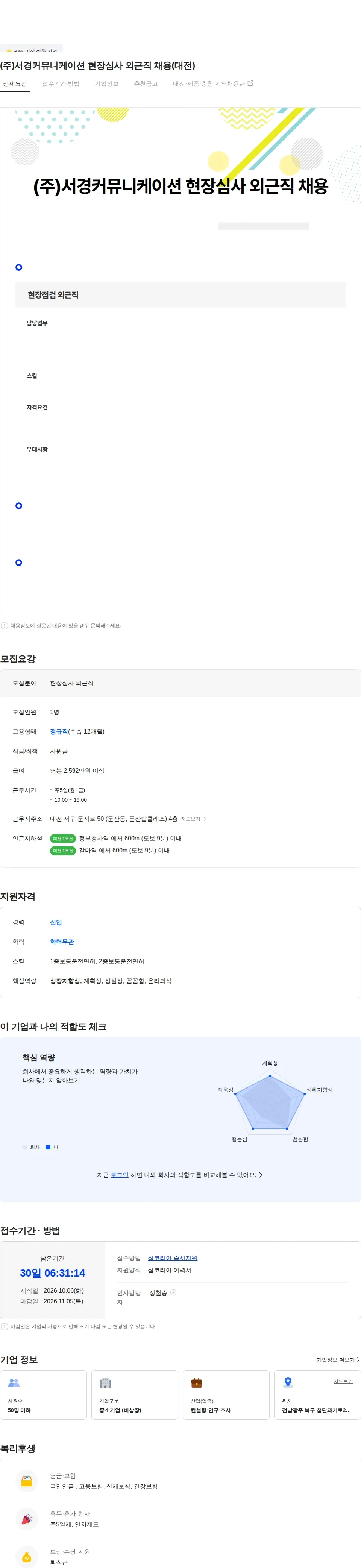The height and width of the screenshot is (1568, 361).
Task: Click the 현장점검 외근직 section header
Action: click(x=180, y=294)
